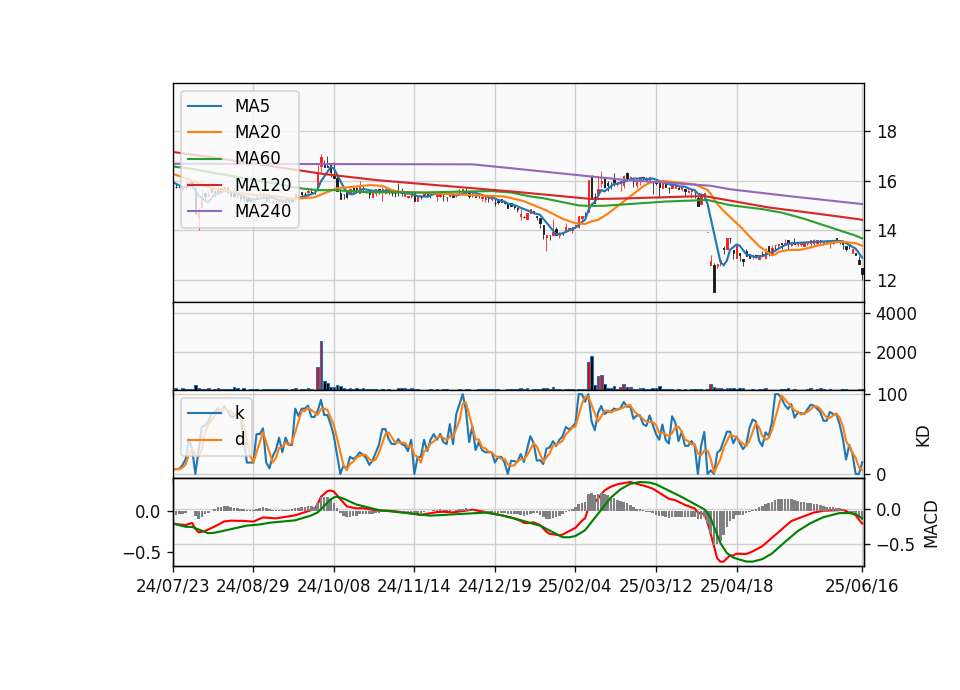Click the price axis value 18
The image size is (960, 690).
[887, 132]
